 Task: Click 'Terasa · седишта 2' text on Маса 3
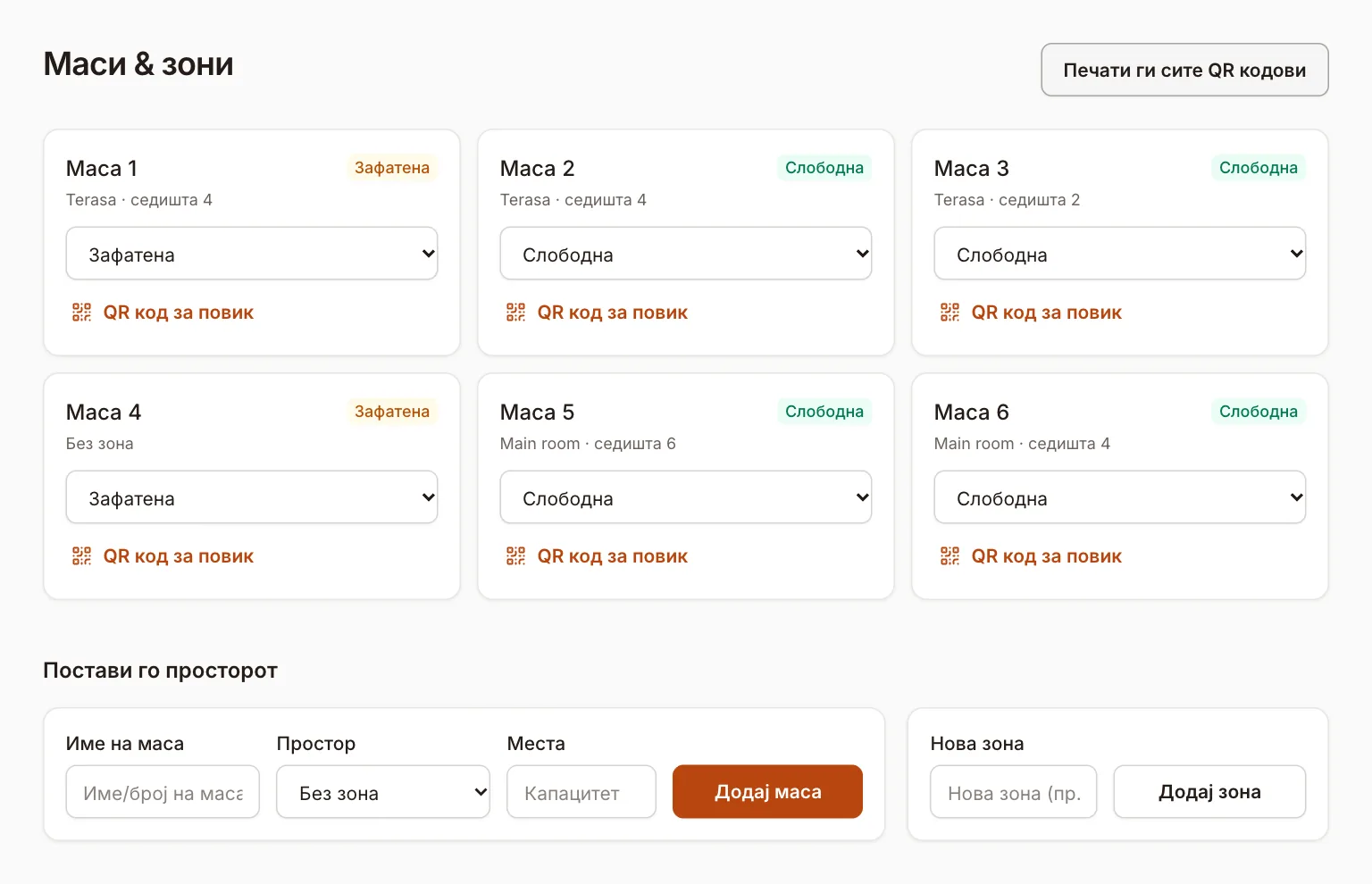click(x=1007, y=200)
